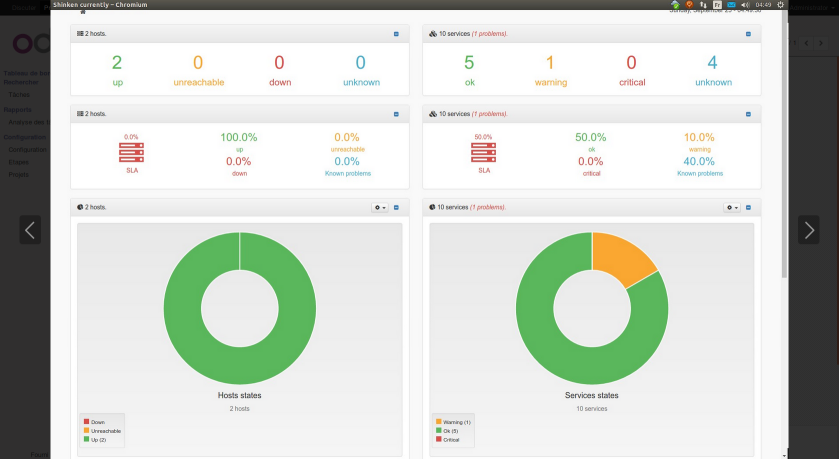The width and height of the screenshot is (839, 459).
Task: Click the '40.0% Known problems' services value
Action: point(699,166)
